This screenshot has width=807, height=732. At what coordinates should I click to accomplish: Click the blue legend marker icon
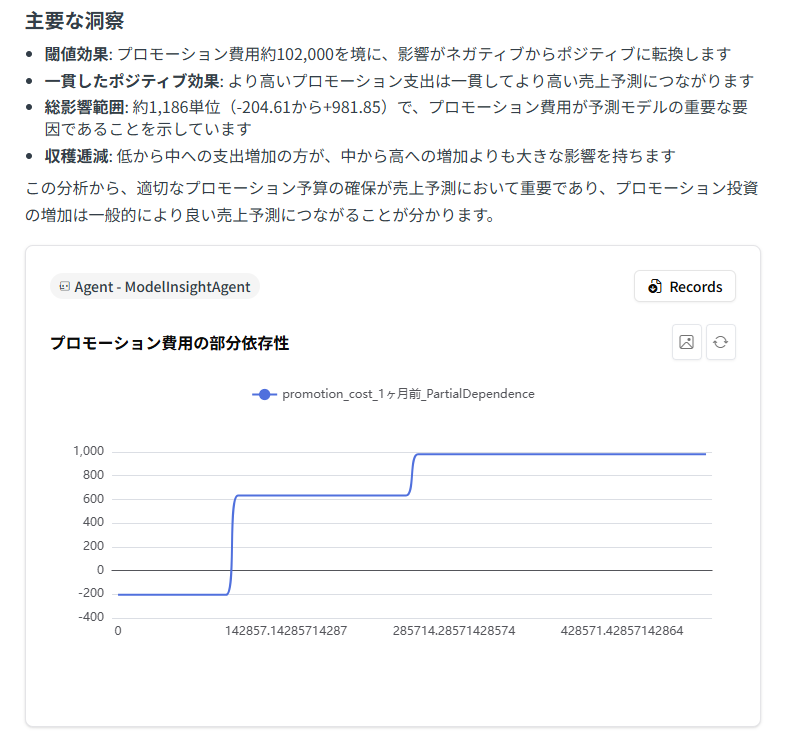[265, 394]
